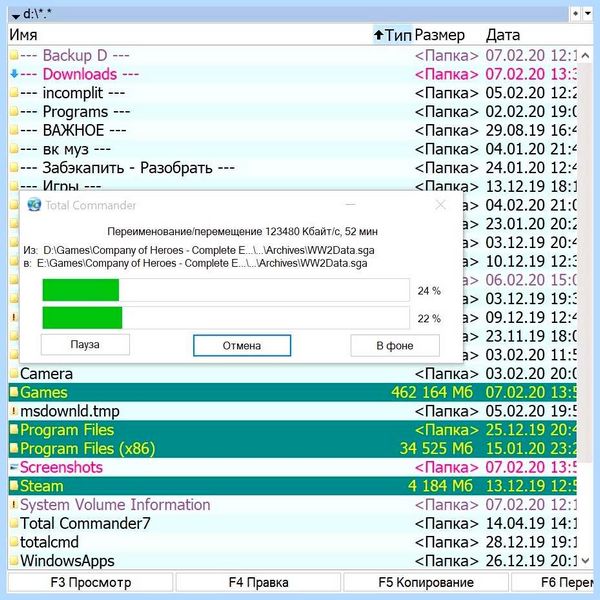Click the Total Commander7 folder icon
This screenshot has height=600, width=600.
(x=14, y=523)
